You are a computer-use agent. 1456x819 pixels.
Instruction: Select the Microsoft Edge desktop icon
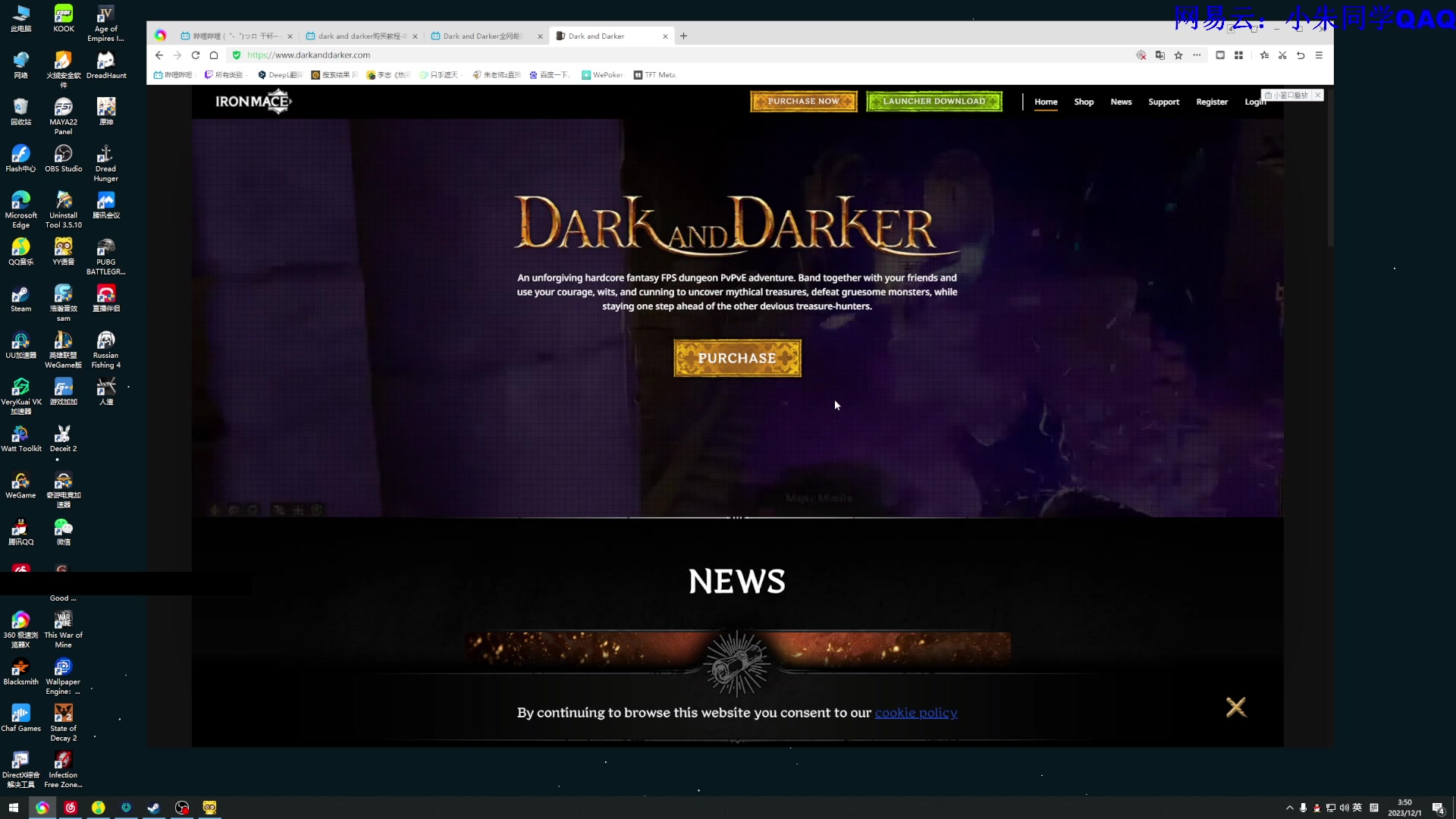coord(21,210)
